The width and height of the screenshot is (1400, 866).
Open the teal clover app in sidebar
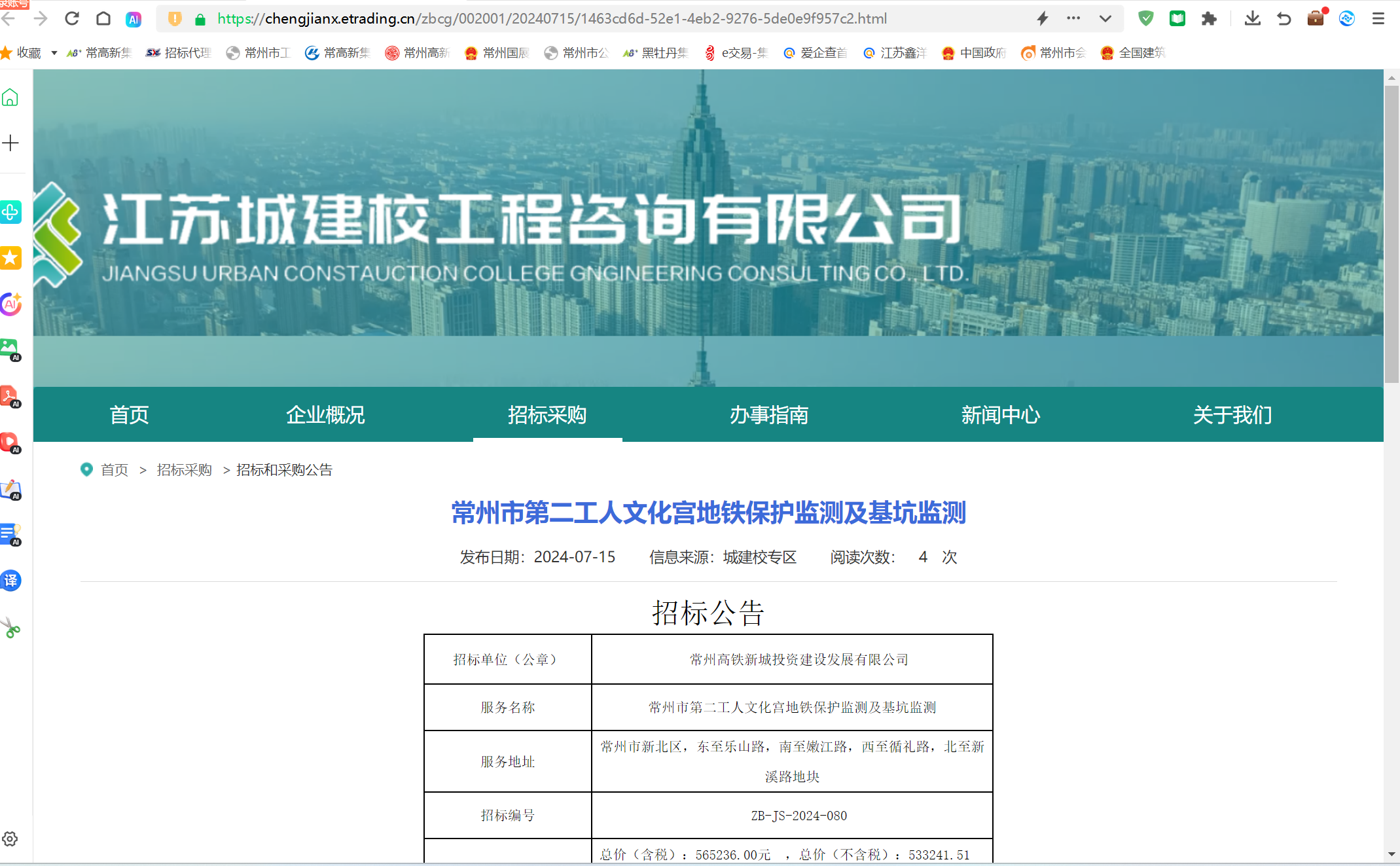[10, 211]
